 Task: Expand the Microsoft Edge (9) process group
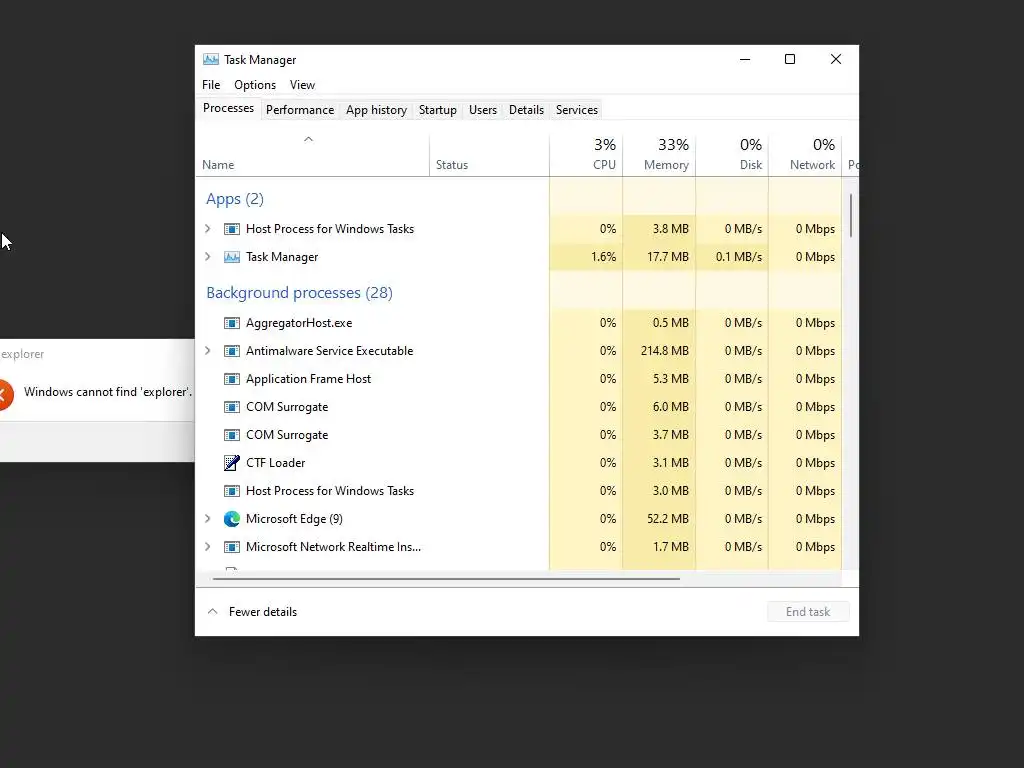[x=208, y=519]
